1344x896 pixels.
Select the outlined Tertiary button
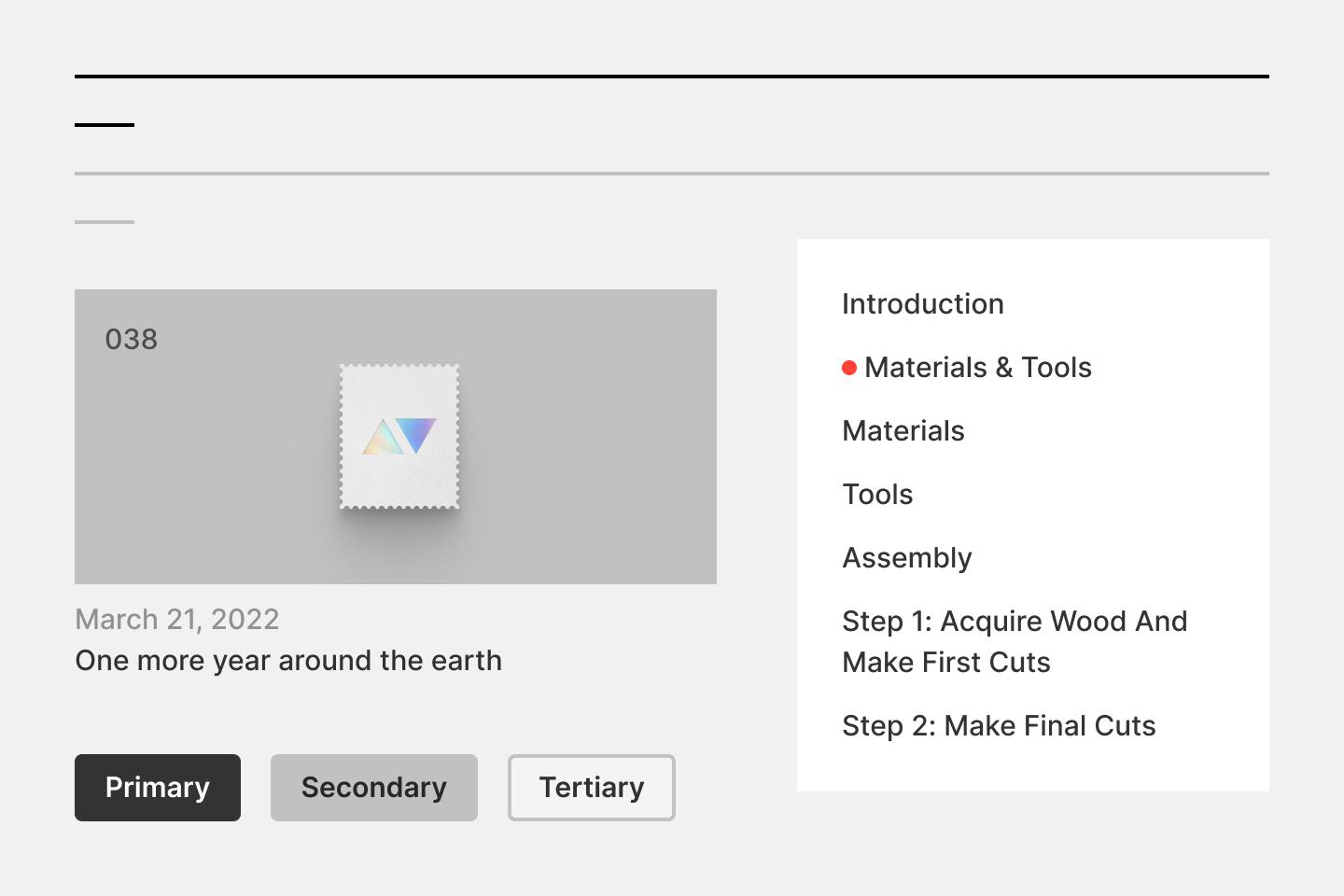coord(591,788)
